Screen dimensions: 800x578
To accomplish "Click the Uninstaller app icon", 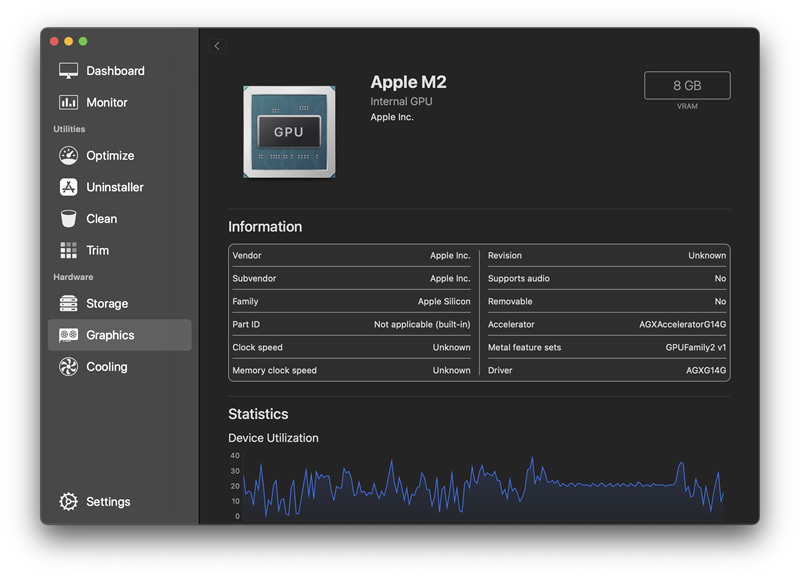I will click(x=68, y=187).
